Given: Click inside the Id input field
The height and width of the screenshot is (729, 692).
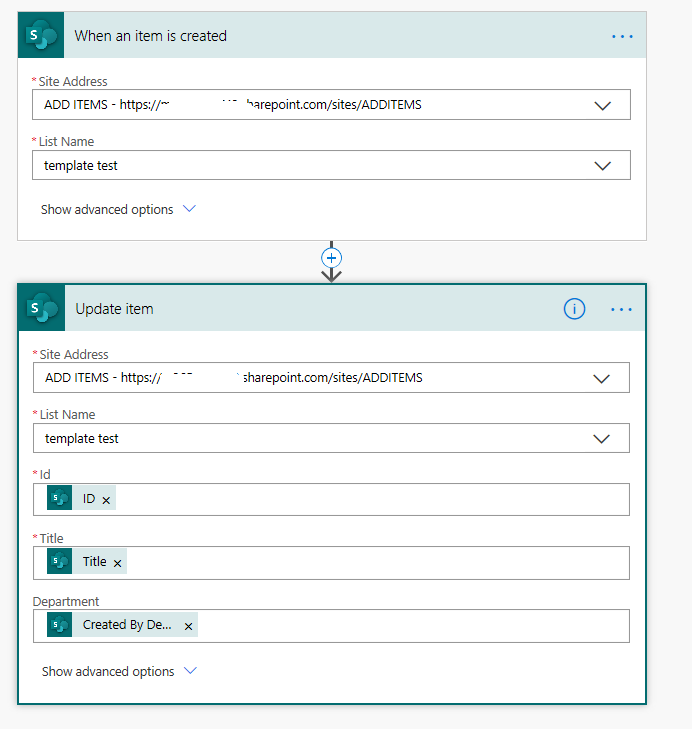Looking at the screenshot, I should 332,499.
